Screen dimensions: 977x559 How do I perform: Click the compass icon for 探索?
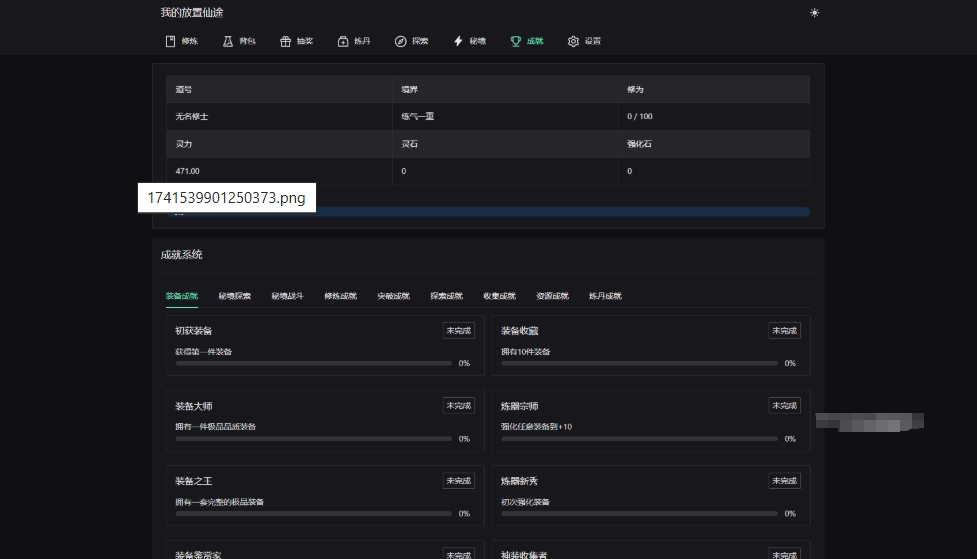click(x=401, y=41)
